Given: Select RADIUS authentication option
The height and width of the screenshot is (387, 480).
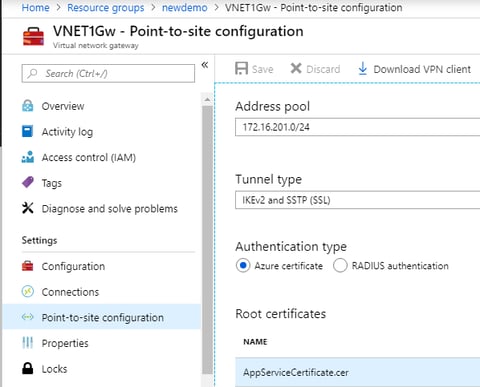Looking at the screenshot, I should [340, 266].
